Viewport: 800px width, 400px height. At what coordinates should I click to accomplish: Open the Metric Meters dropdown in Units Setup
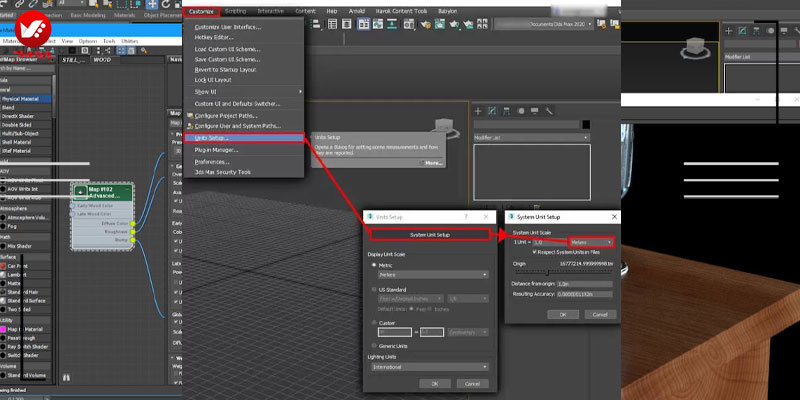point(433,274)
